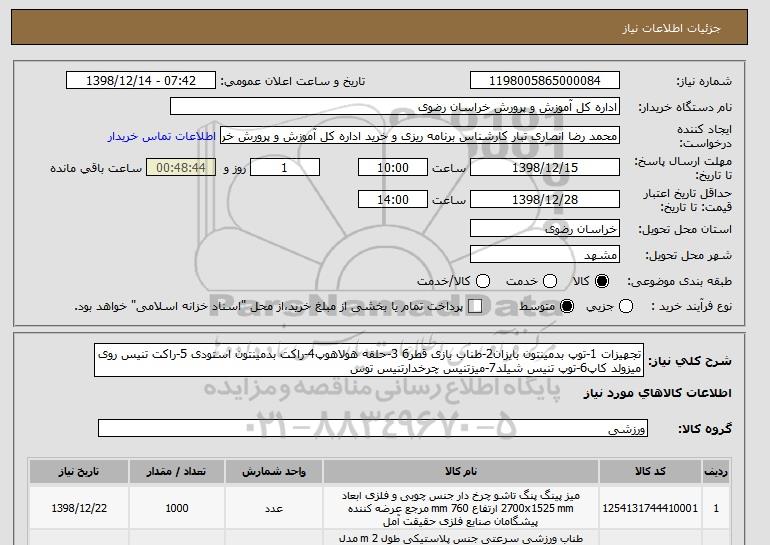Click unit cell عدد in row 1
This screenshot has width=770, height=545.
(x=274, y=508)
